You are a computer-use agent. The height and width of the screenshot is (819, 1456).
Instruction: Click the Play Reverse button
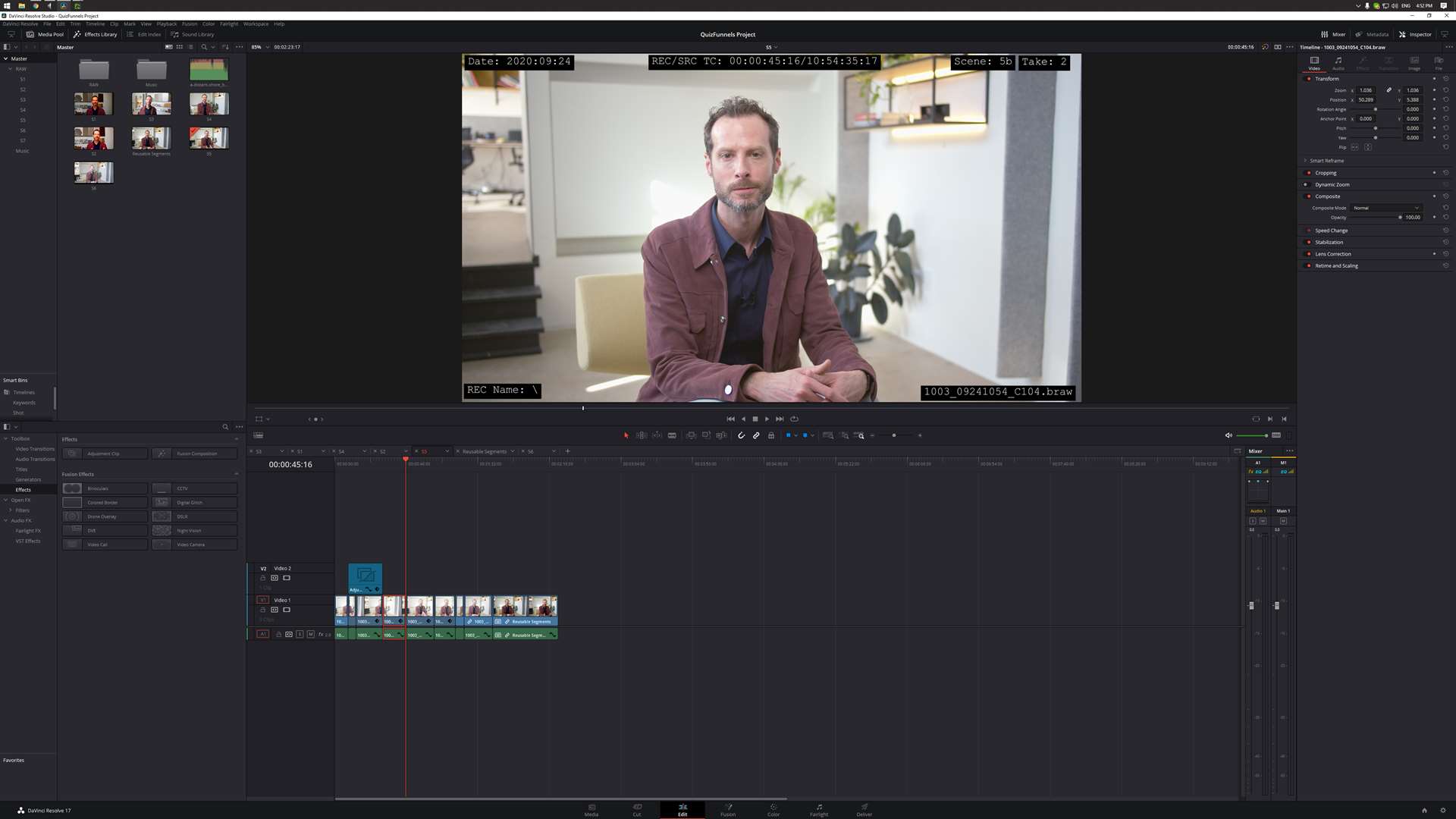[x=743, y=419]
